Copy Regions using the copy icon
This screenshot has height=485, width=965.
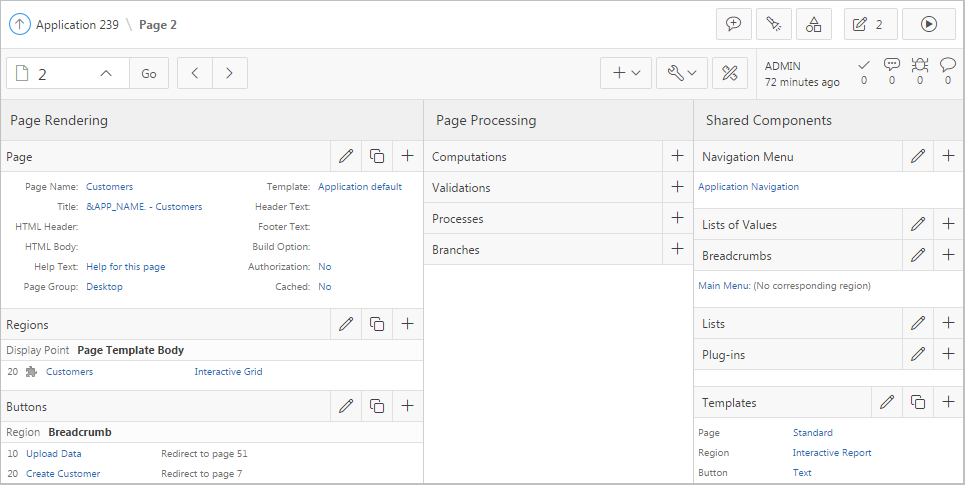click(377, 324)
